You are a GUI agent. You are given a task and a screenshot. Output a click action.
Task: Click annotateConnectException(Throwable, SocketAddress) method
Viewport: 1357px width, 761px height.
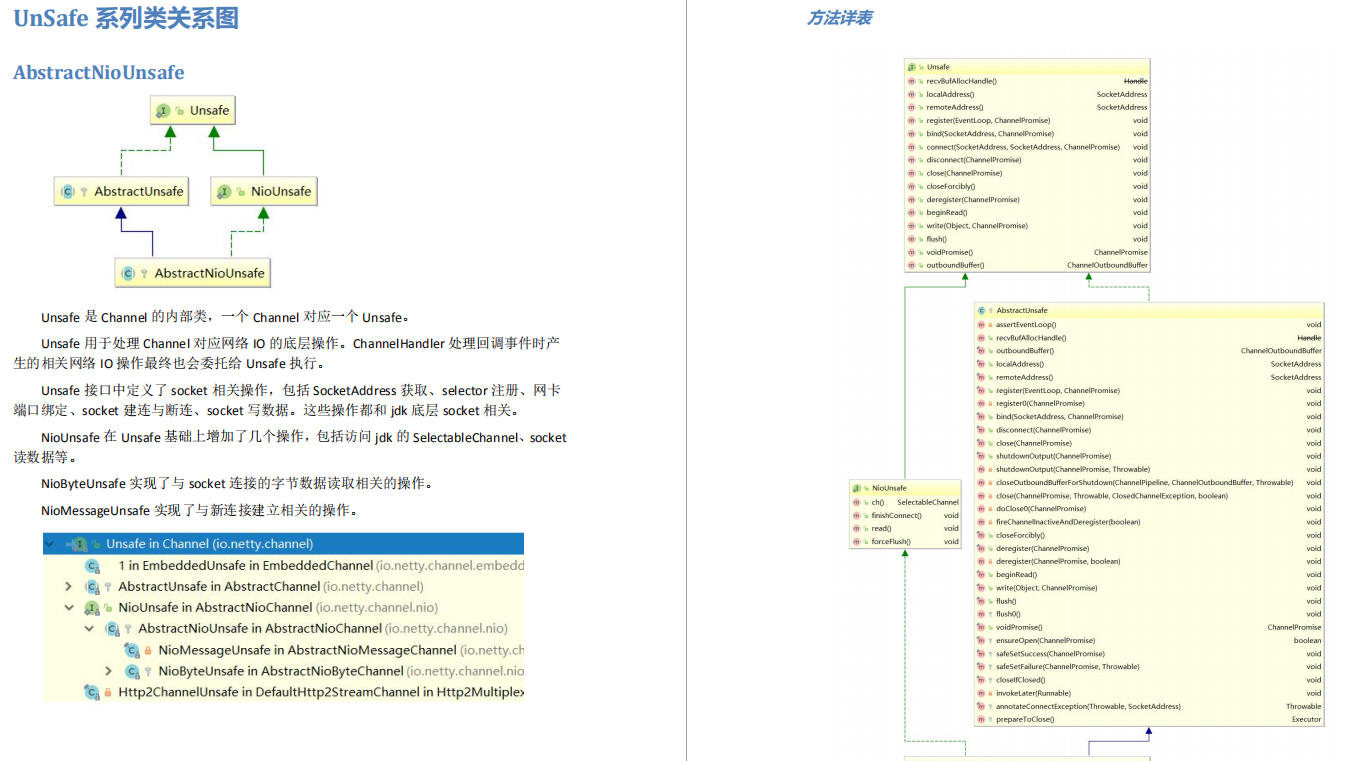(x=1088, y=706)
